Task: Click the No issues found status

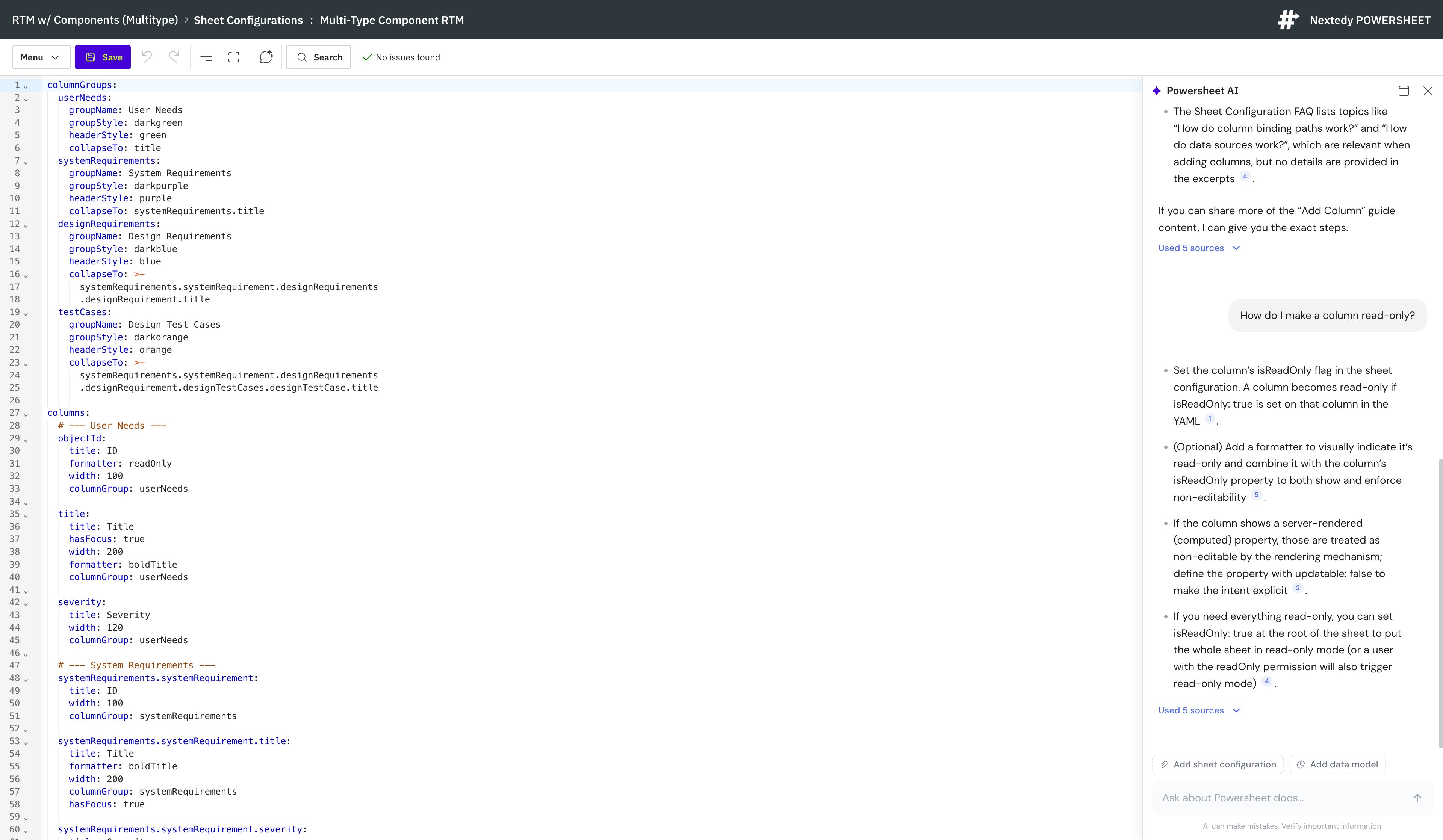Action: 401,57
